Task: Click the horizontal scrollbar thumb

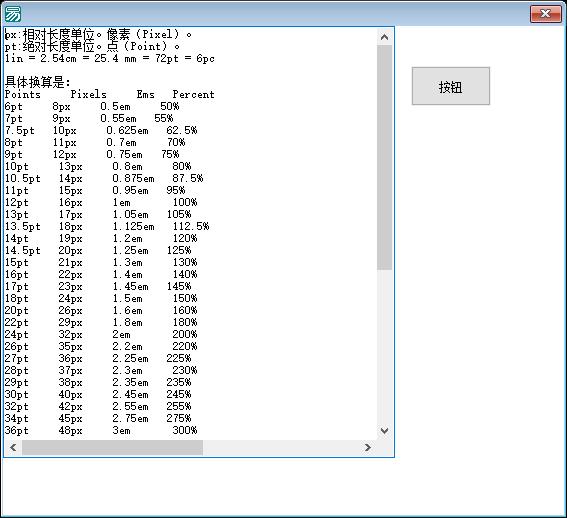Action: point(112,447)
